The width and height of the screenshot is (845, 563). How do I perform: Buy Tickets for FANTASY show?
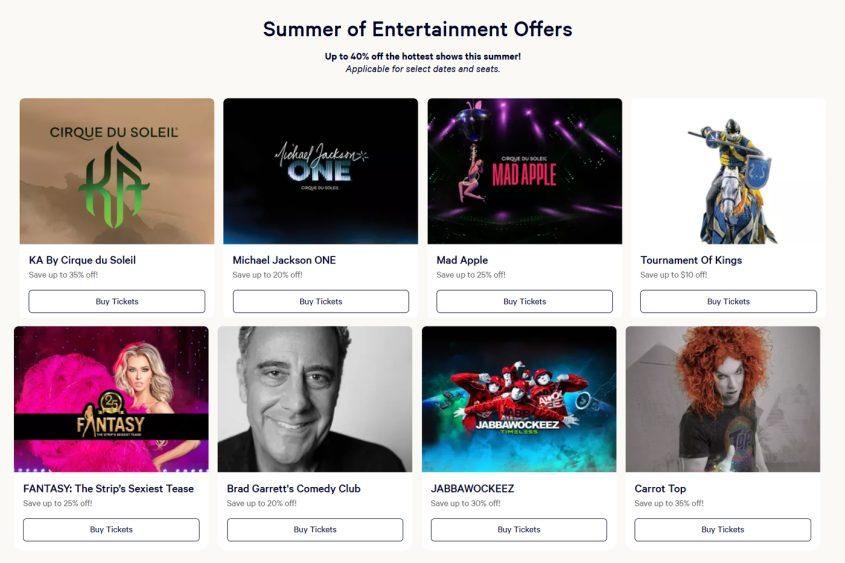point(111,530)
